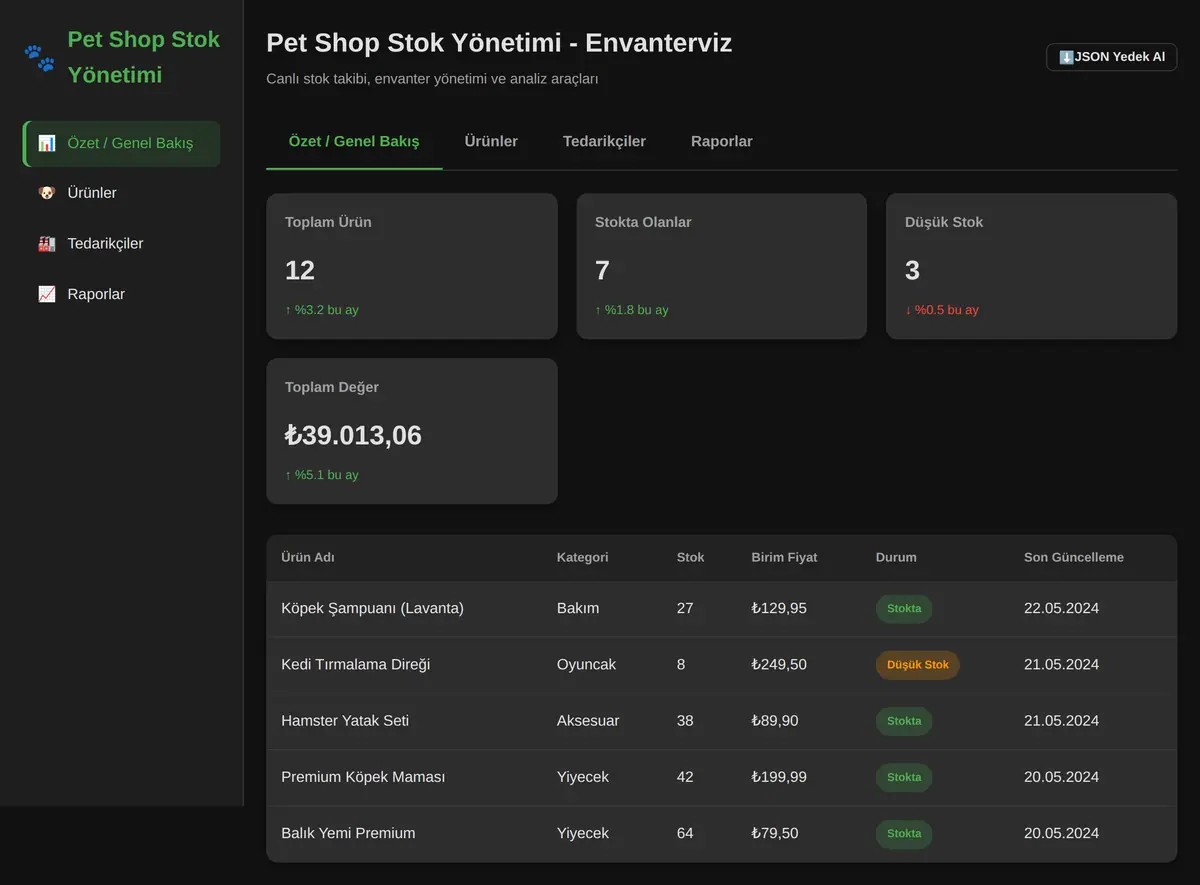Click the Oyuncak category cell
Viewport: 1200px width, 885px height.
click(x=586, y=664)
